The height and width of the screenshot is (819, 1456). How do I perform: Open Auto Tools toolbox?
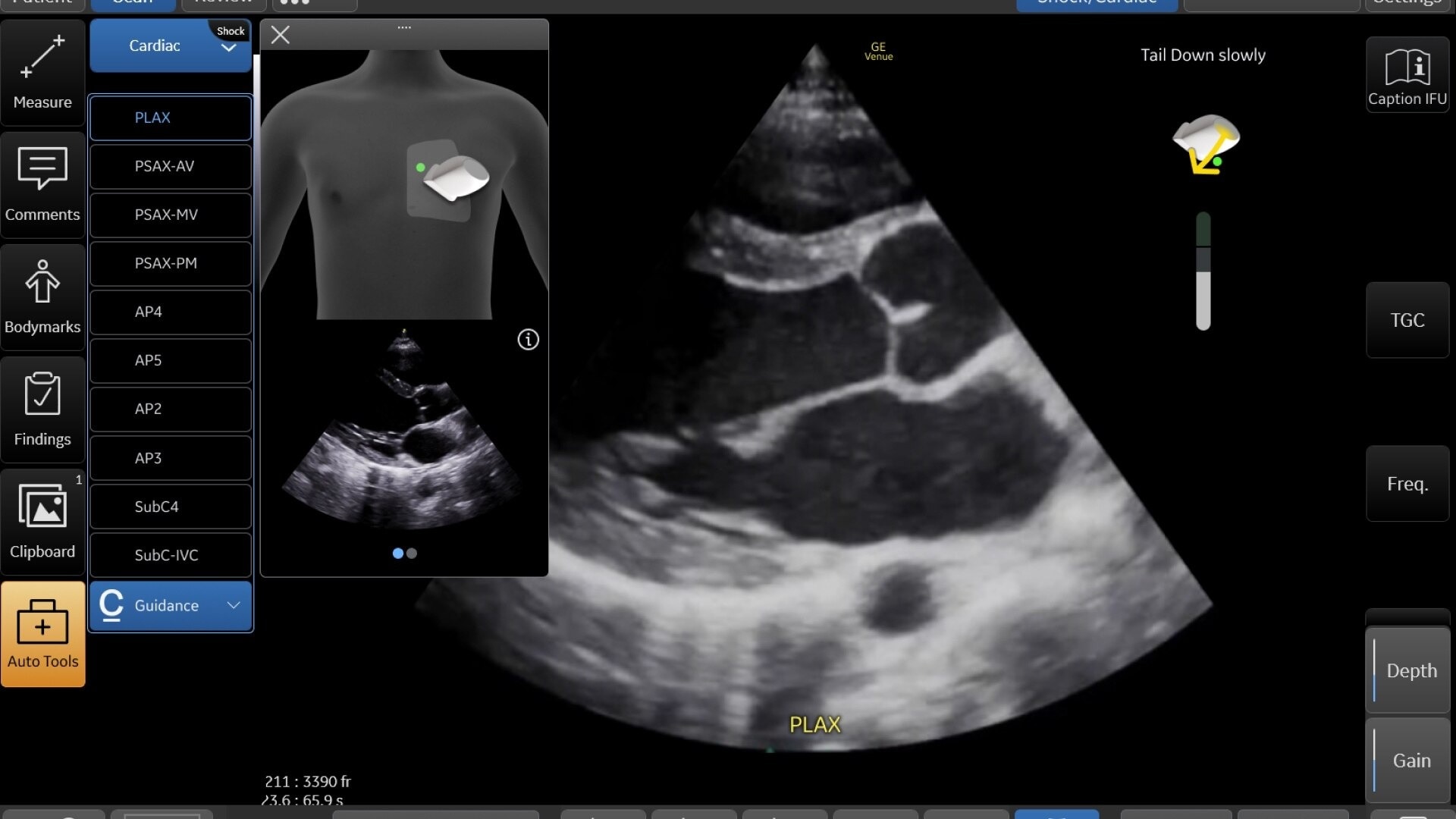pos(42,634)
